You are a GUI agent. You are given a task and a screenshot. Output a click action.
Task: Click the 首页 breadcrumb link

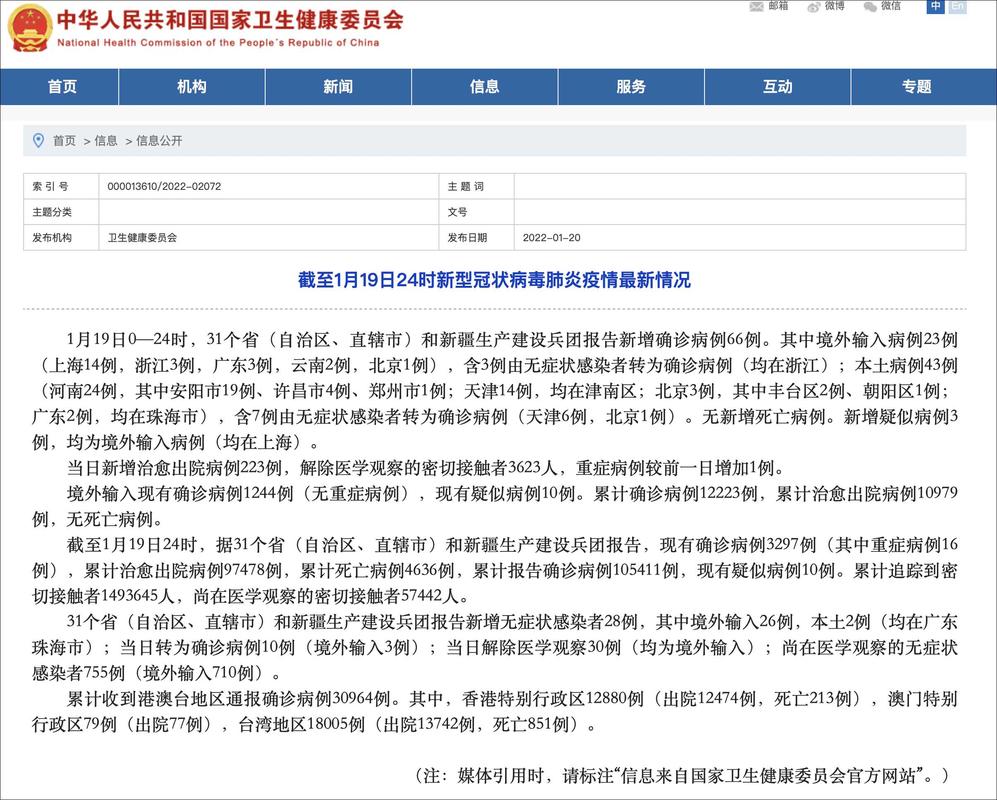click(63, 141)
